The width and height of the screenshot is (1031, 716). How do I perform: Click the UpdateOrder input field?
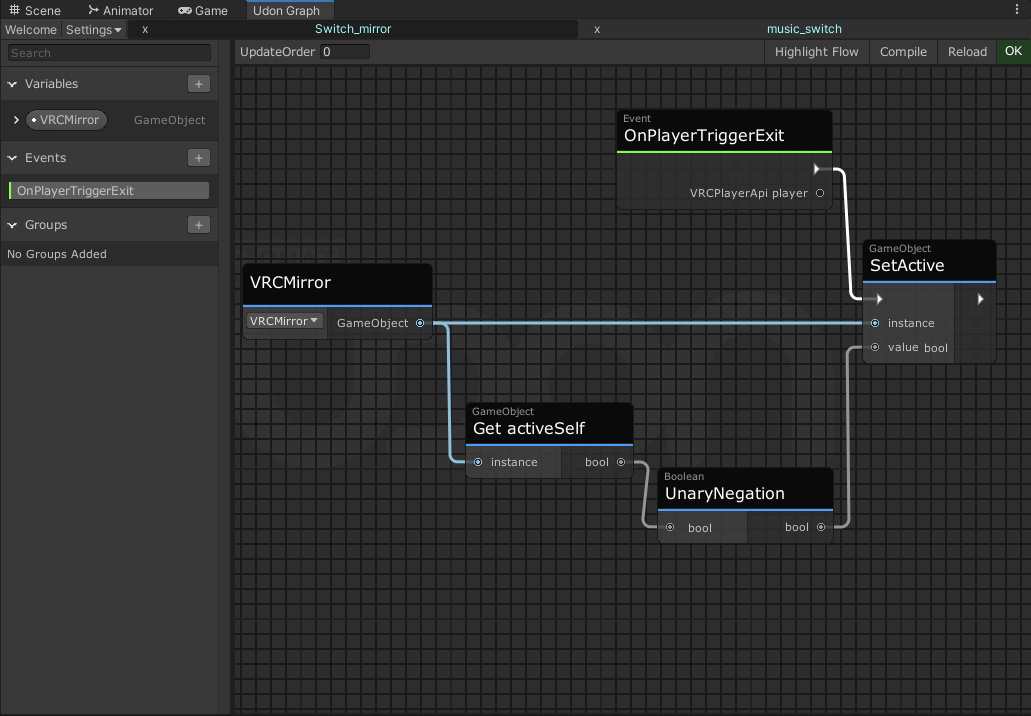pos(344,52)
